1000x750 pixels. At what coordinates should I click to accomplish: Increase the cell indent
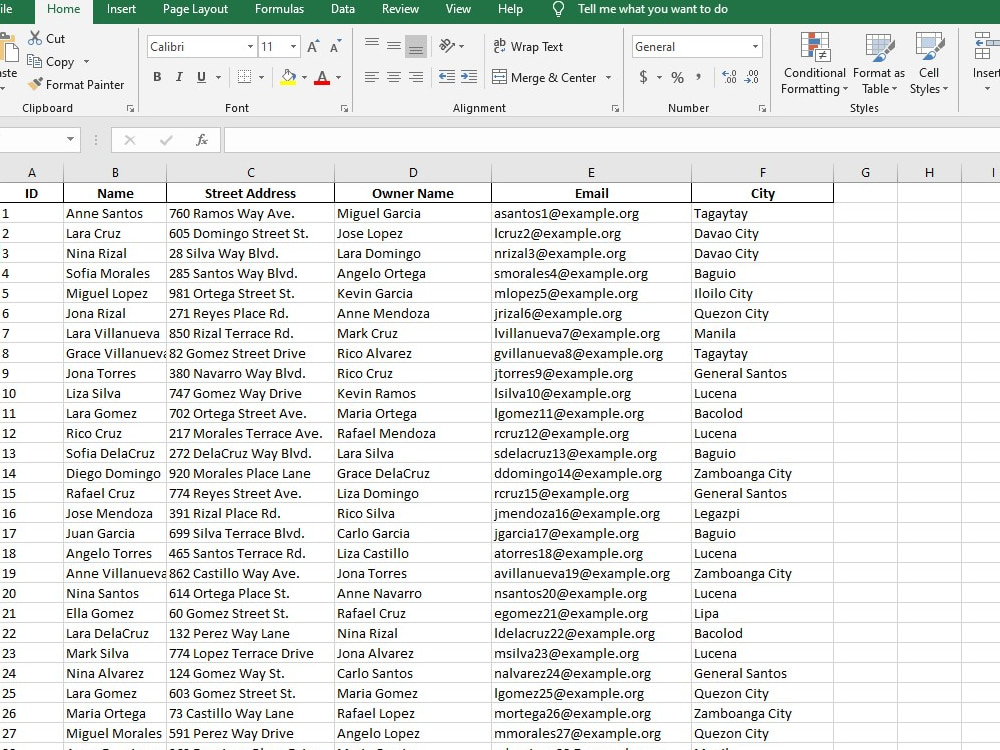469,77
